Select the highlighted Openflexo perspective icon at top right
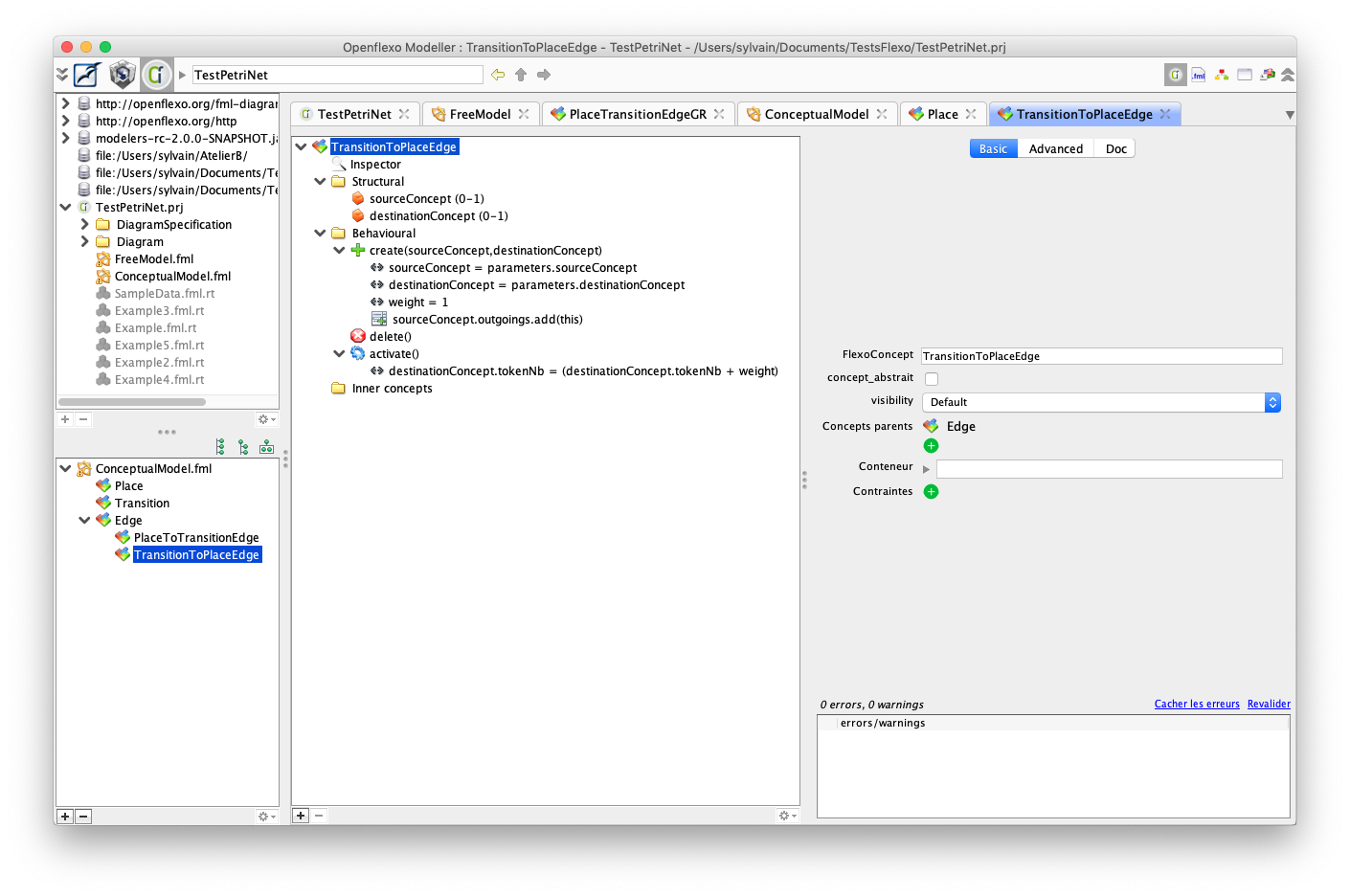1350x896 pixels. (x=1176, y=75)
